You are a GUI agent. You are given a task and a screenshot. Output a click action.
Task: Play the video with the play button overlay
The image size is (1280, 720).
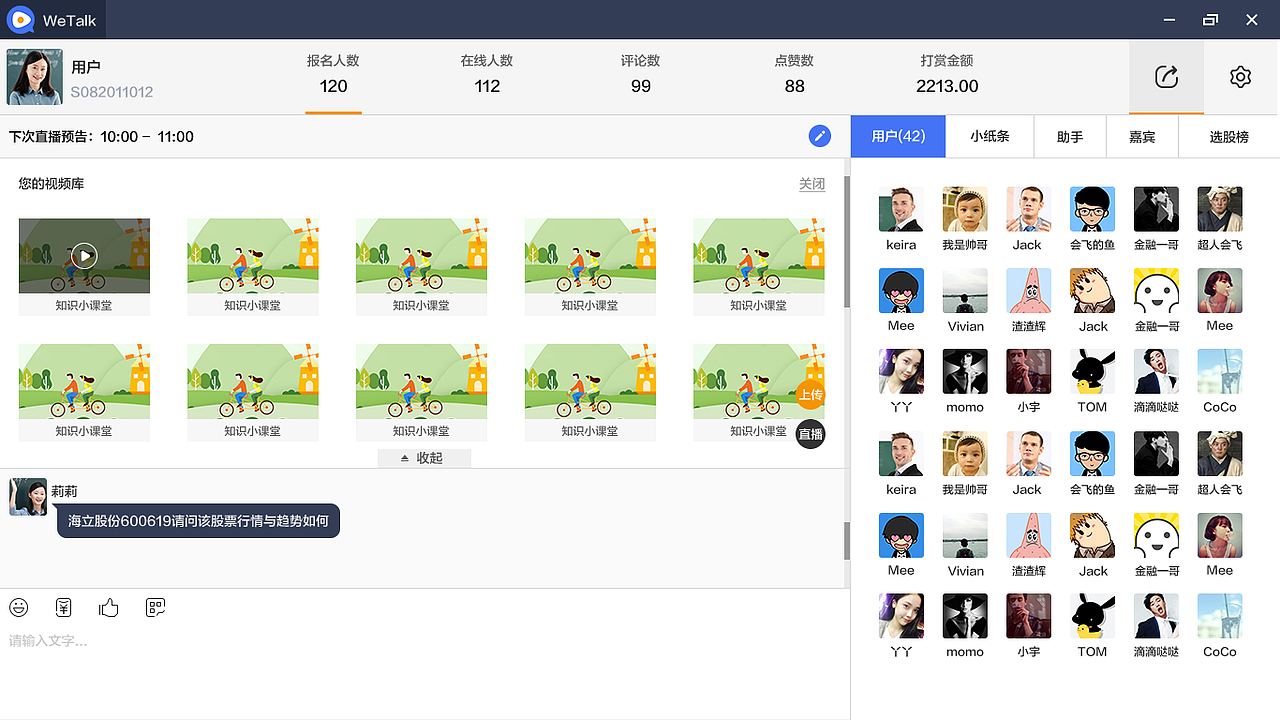84,256
